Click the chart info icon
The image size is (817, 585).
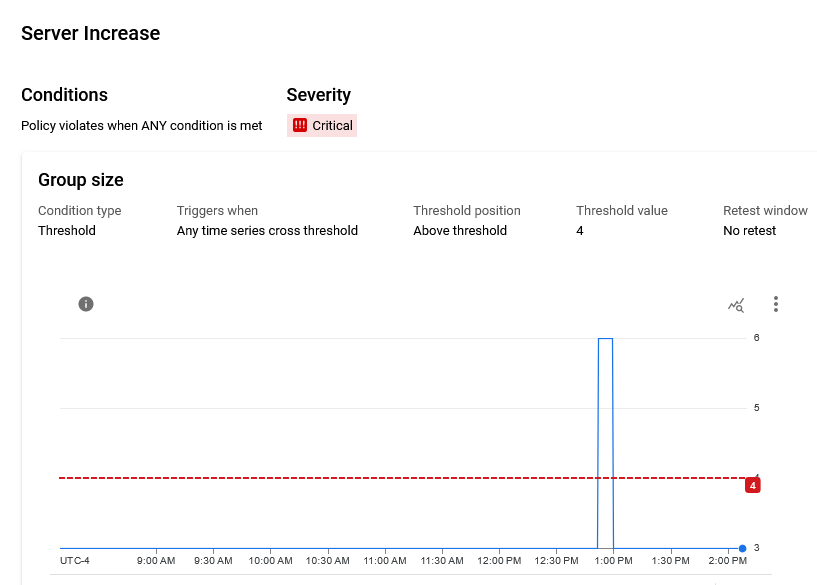pos(86,304)
